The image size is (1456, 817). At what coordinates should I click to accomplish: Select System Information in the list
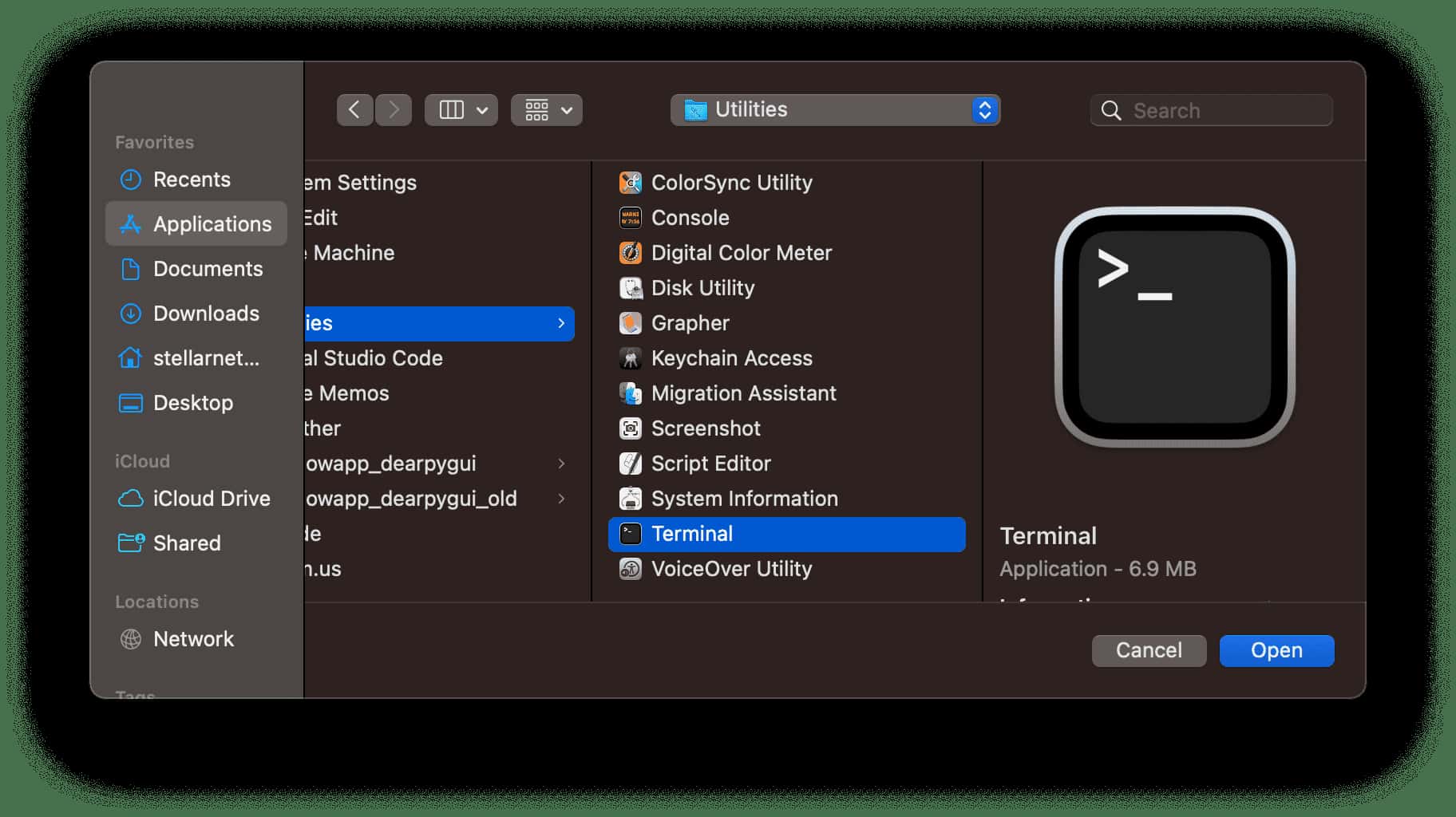point(787,499)
